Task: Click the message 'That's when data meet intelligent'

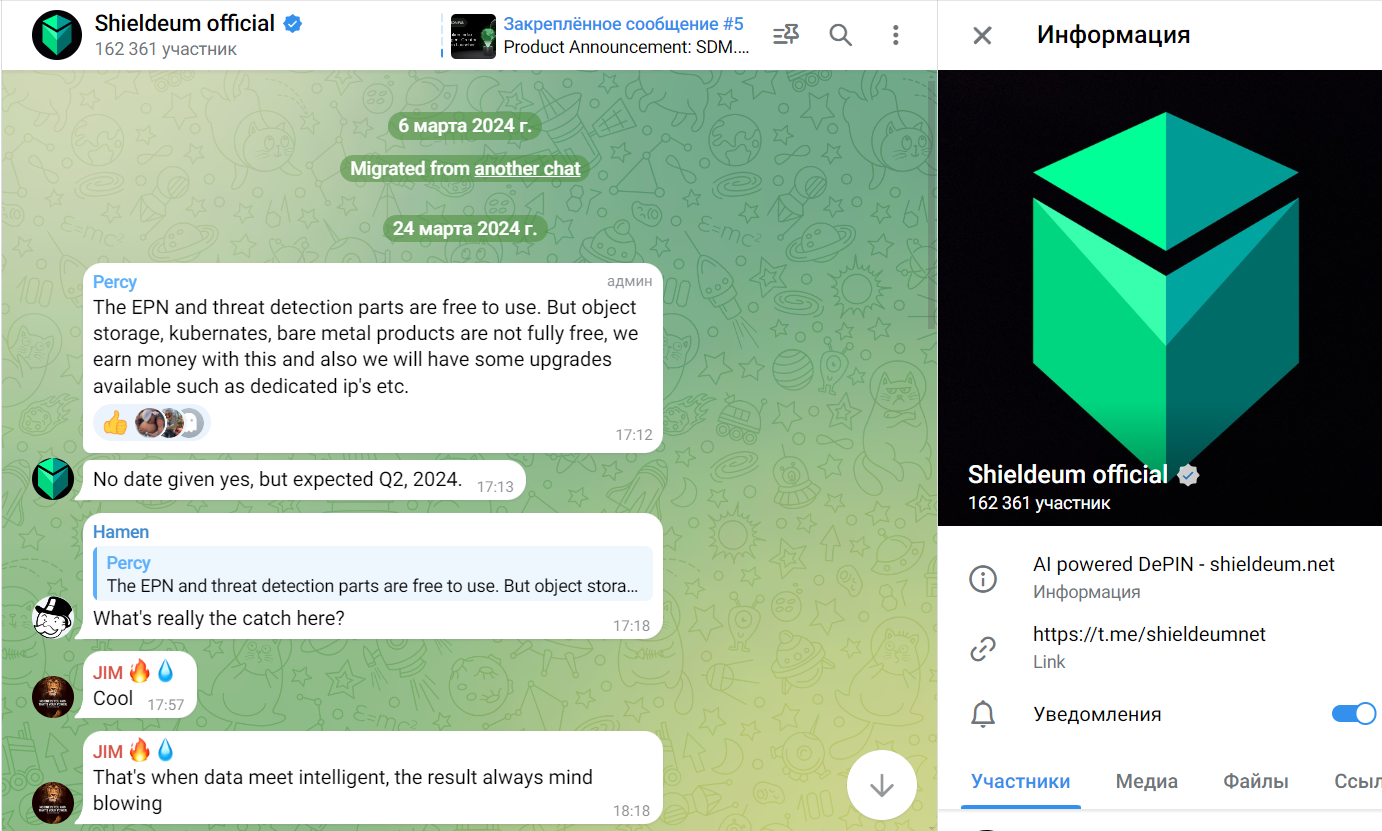Action: tap(343, 790)
